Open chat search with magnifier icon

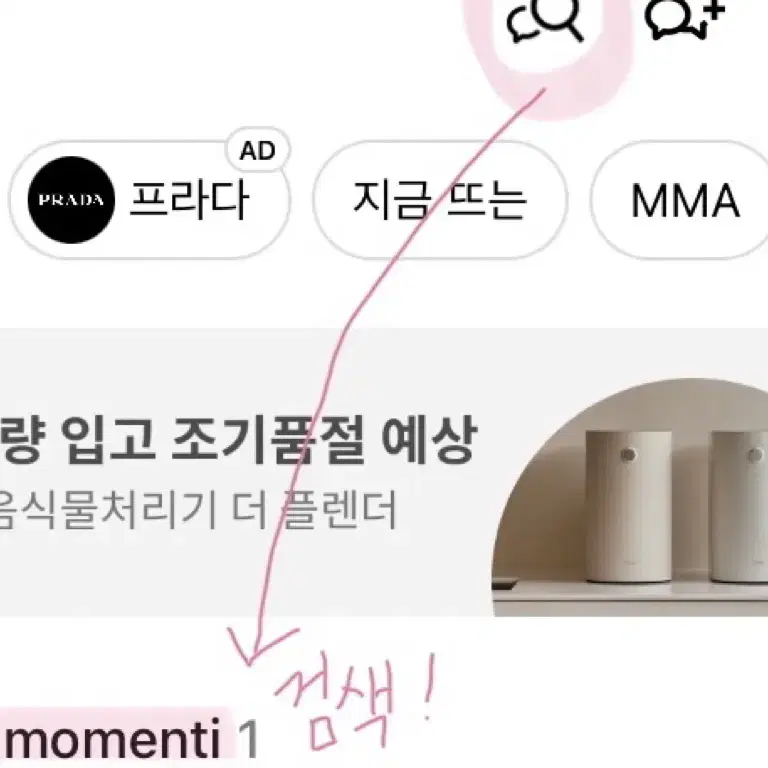click(545, 21)
